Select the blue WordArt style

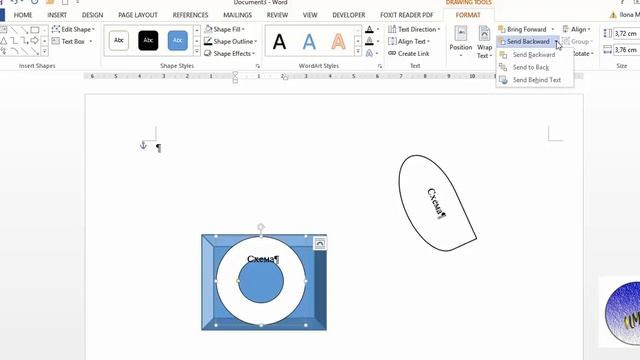point(309,42)
